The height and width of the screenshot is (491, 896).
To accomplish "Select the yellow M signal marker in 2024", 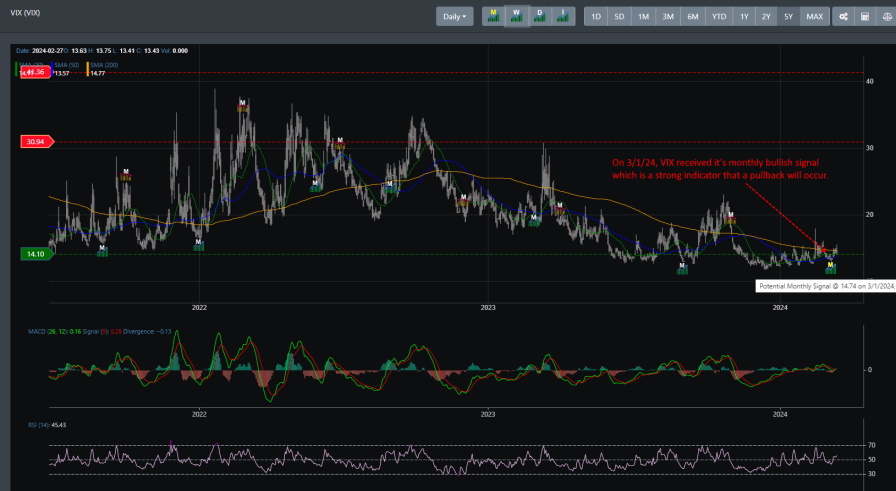I will click(x=830, y=267).
